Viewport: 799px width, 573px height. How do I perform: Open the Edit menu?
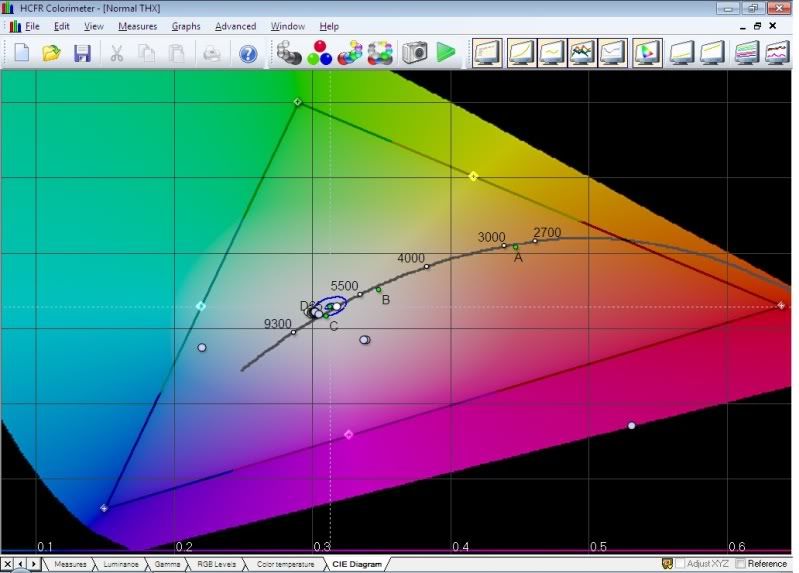[61, 27]
